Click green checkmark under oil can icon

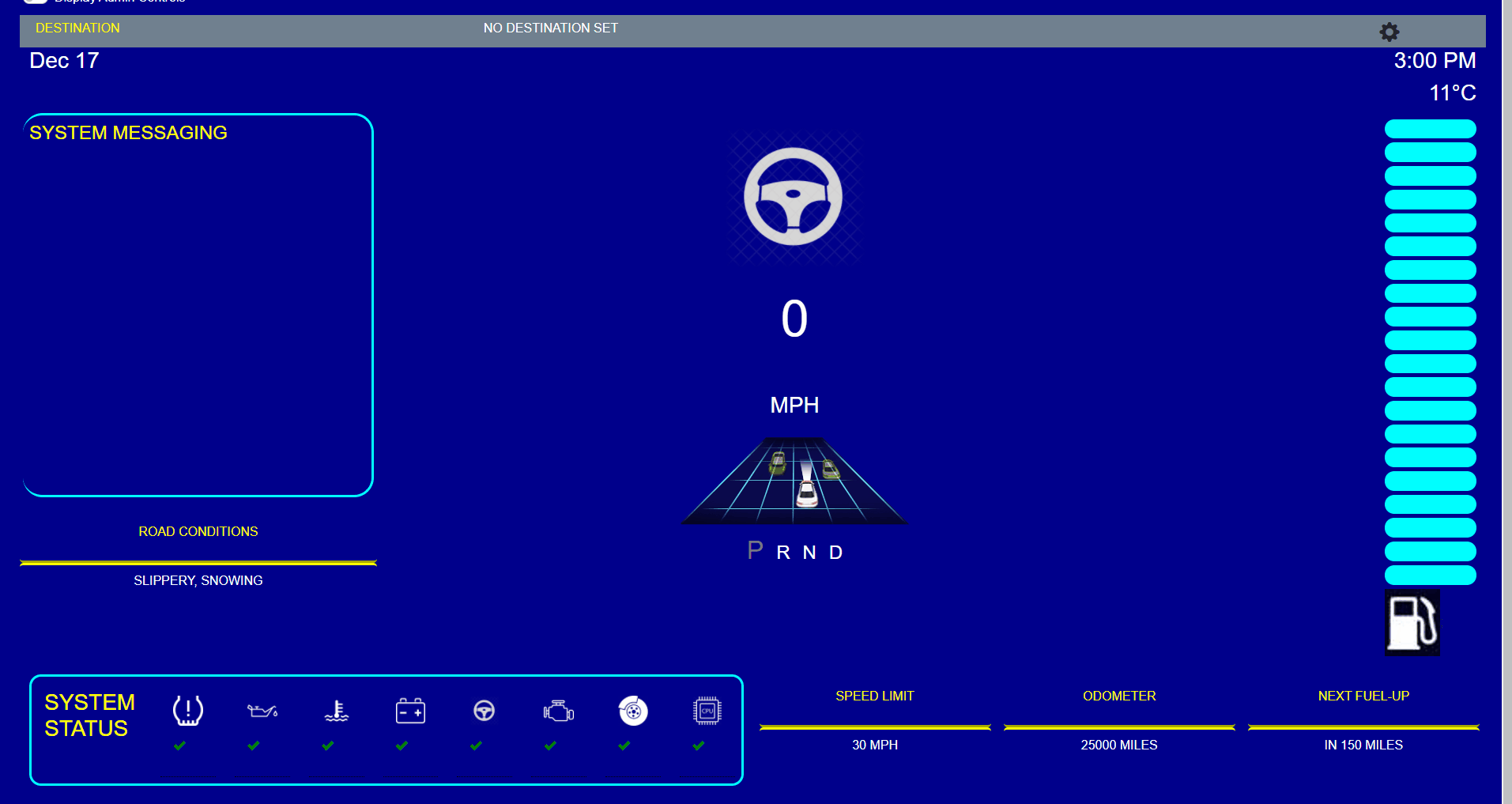coord(254,745)
